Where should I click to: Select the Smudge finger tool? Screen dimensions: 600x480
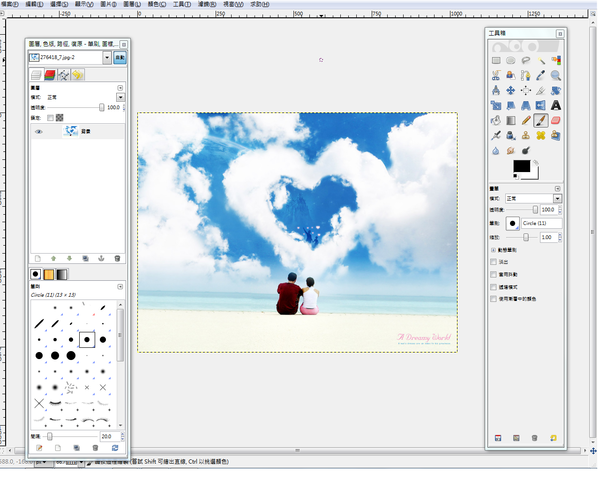point(511,150)
